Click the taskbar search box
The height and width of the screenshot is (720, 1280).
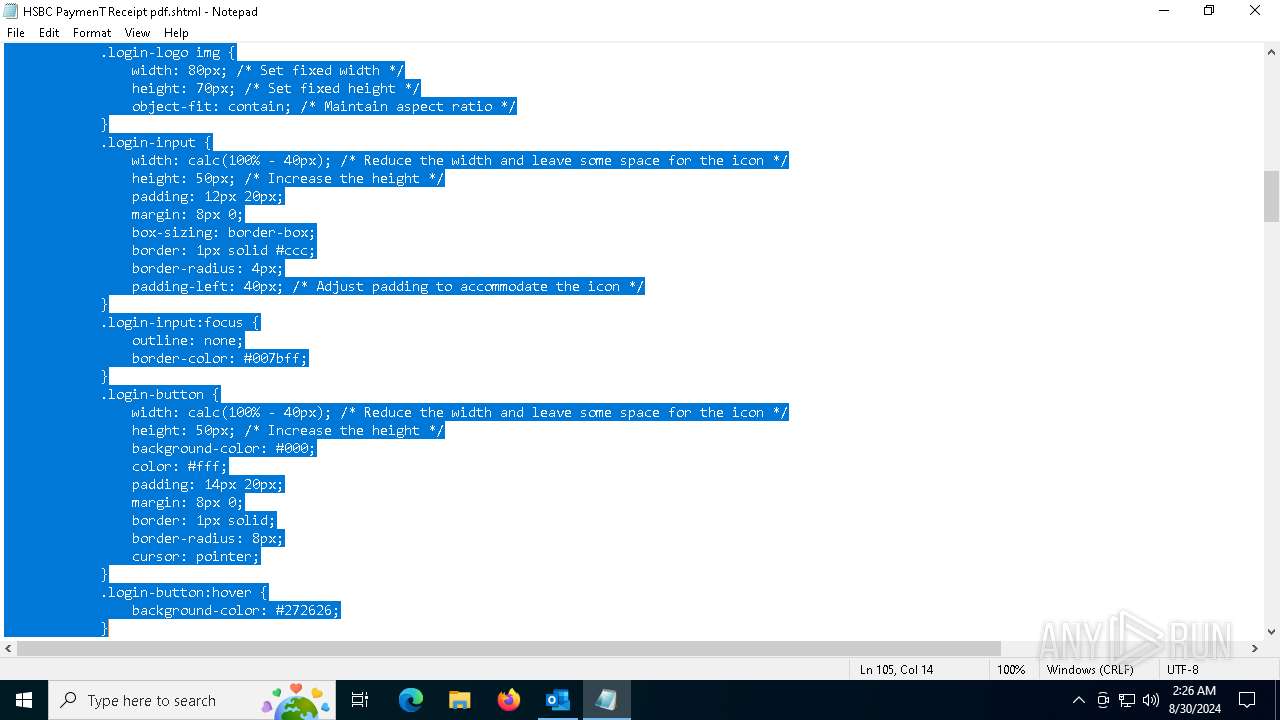point(190,700)
